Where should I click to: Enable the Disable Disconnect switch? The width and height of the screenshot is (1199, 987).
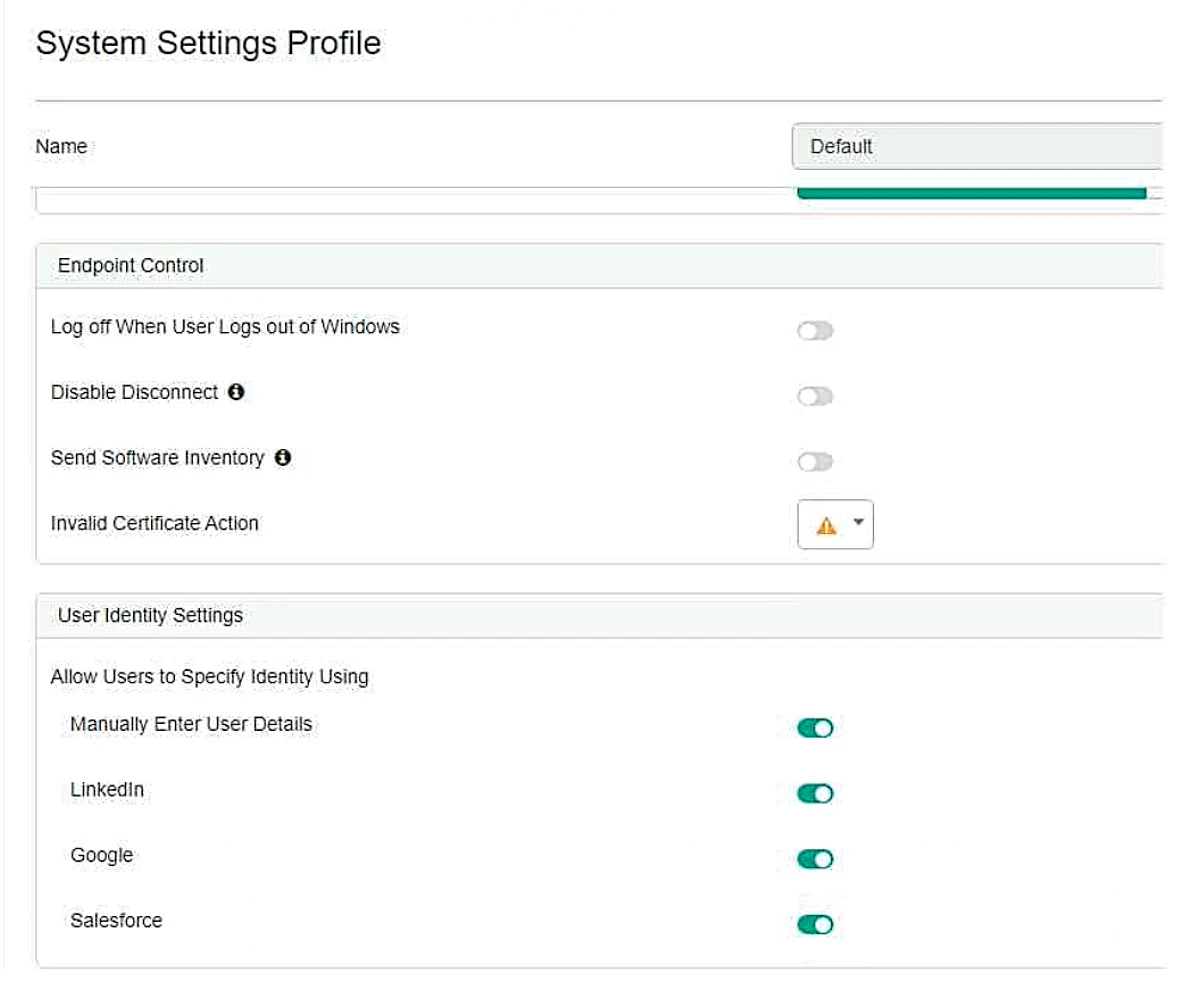tap(815, 397)
